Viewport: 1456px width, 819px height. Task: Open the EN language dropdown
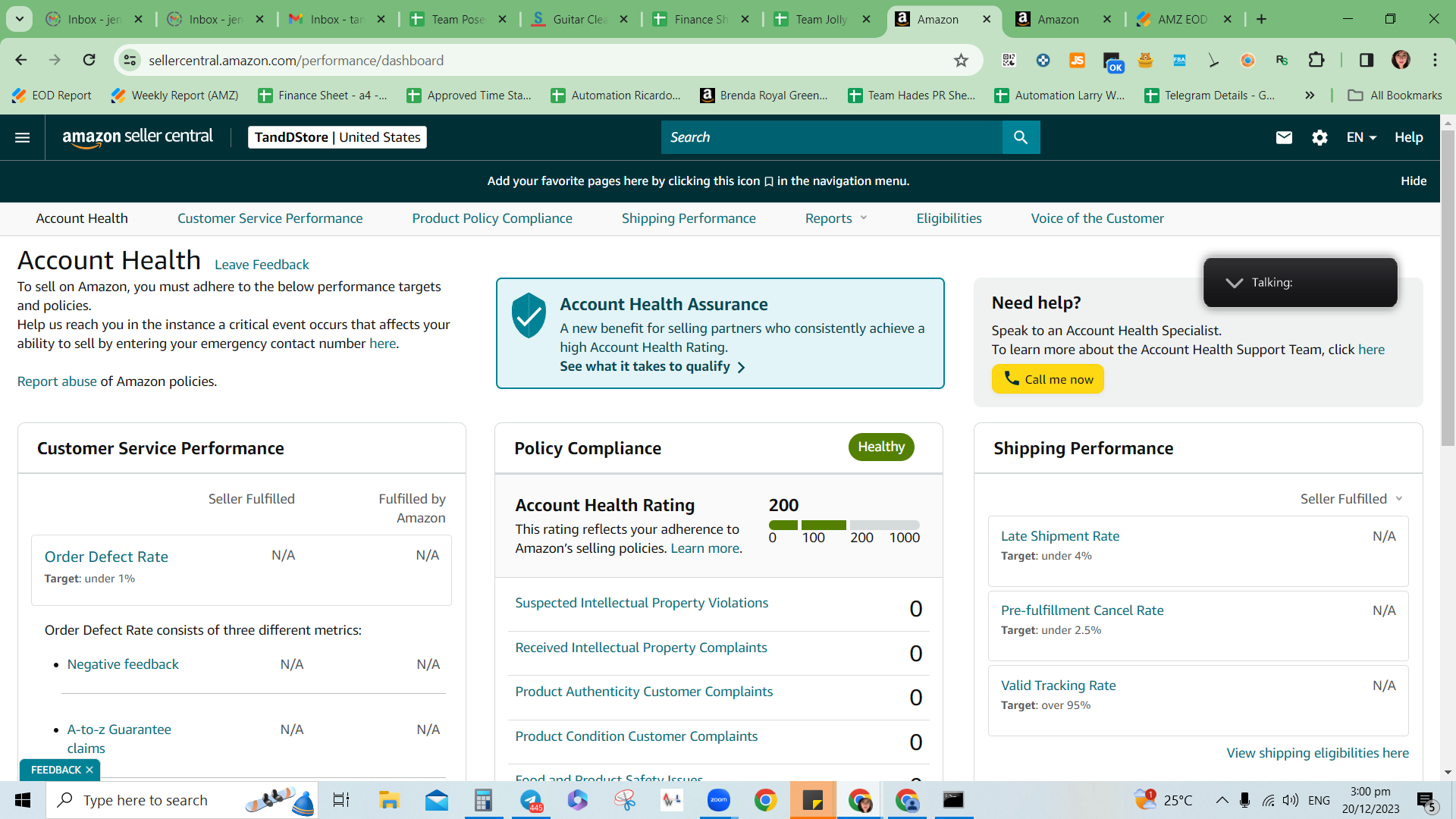tap(1361, 137)
